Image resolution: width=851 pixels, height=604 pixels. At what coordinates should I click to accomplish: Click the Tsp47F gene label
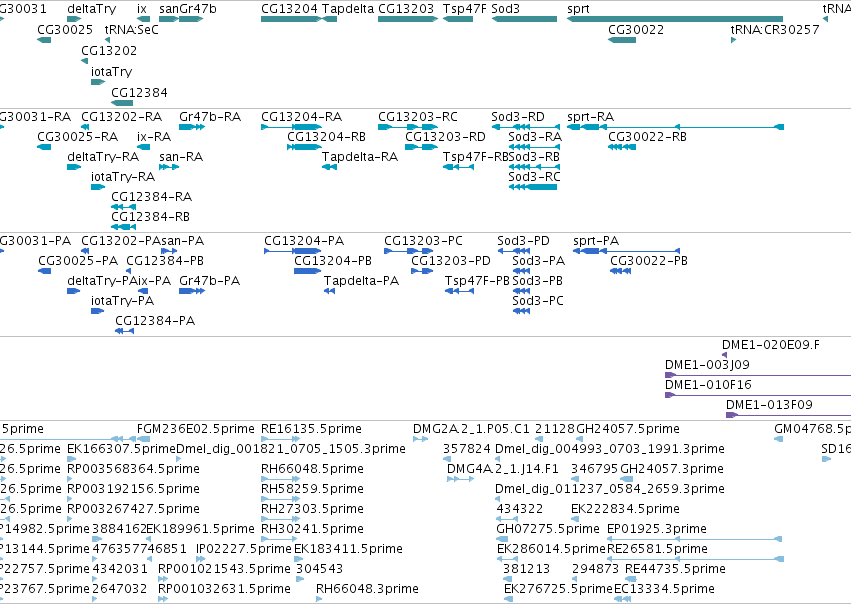pyautogui.click(x=465, y=9)
